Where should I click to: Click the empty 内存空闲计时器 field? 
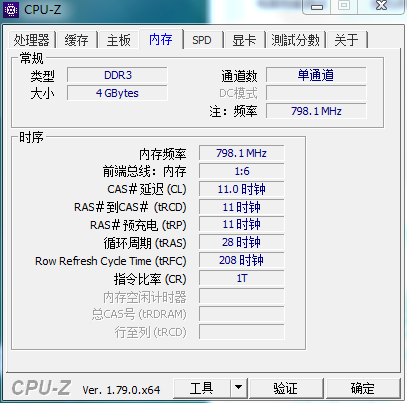(x=242, y=296)
